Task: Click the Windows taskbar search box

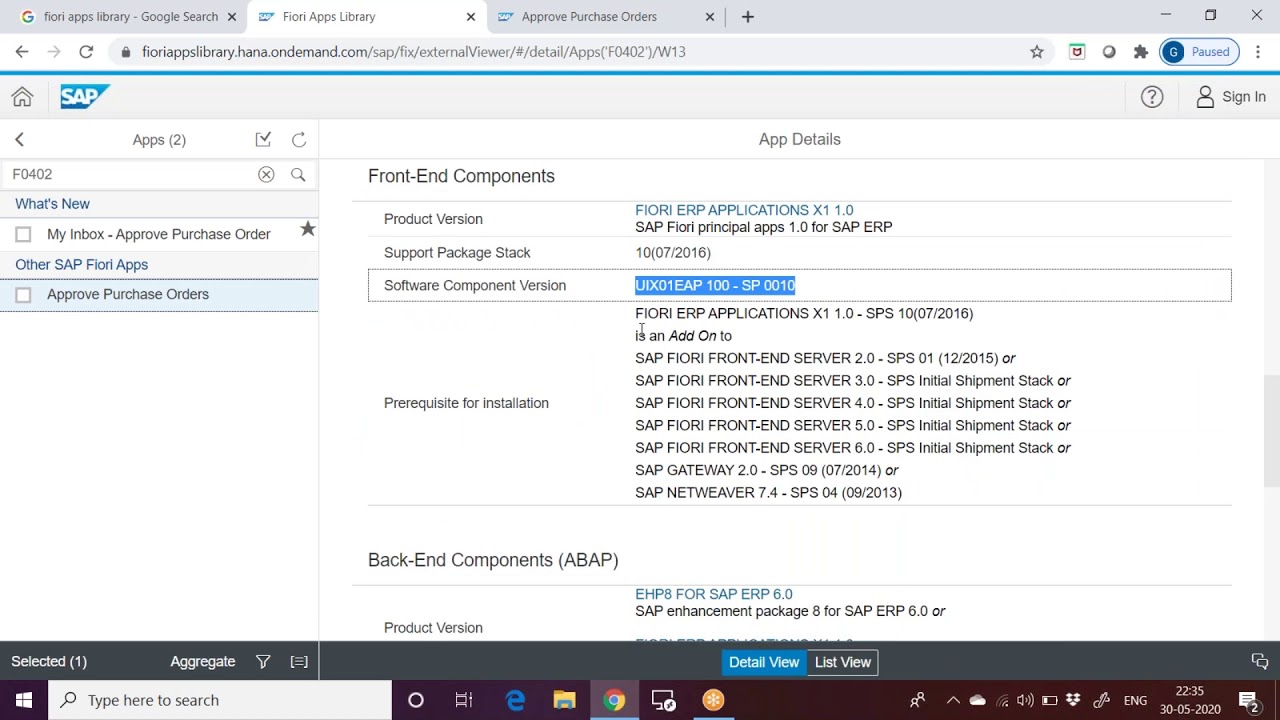Action: (x=220, y=700)
